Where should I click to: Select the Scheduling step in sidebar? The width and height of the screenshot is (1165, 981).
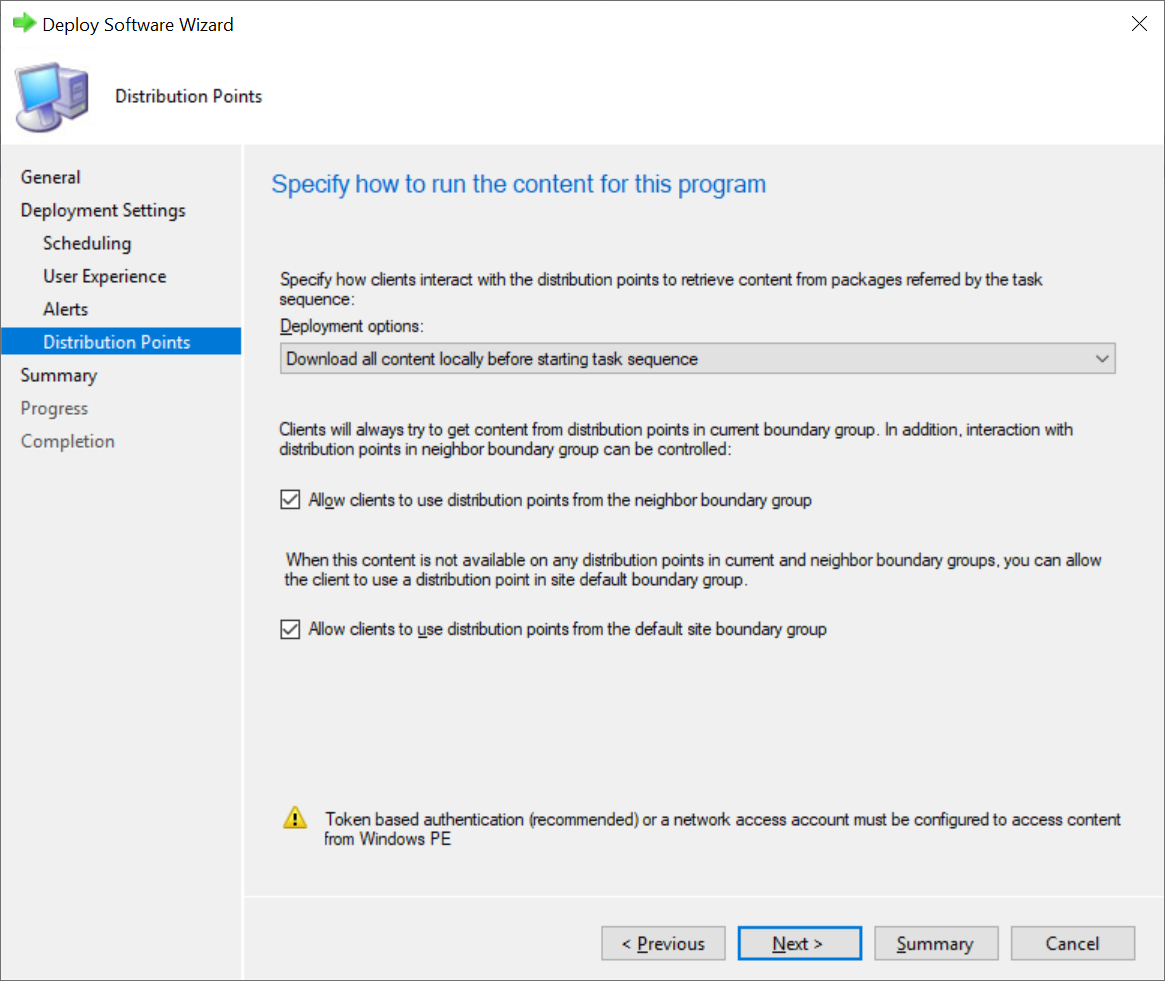pyautogui.click(x=87, y=243)
